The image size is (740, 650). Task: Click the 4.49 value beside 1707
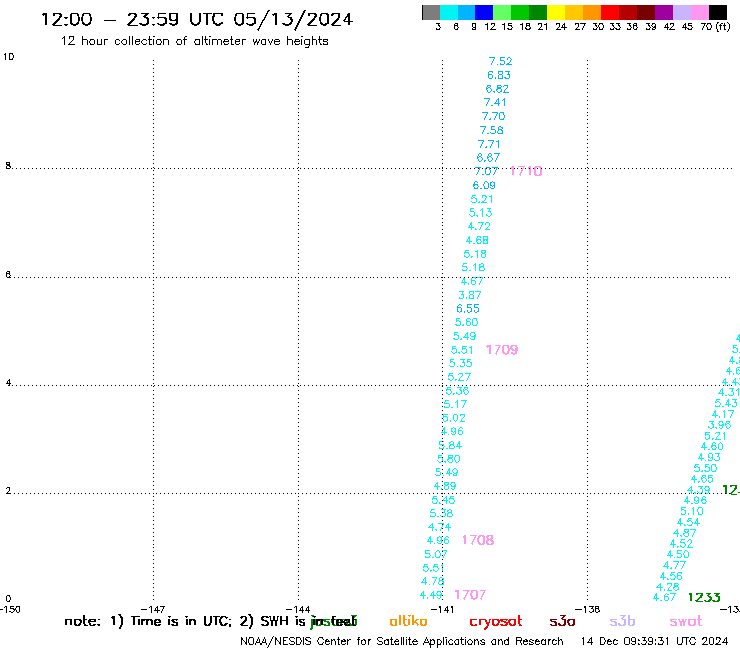tap(431, 595)
